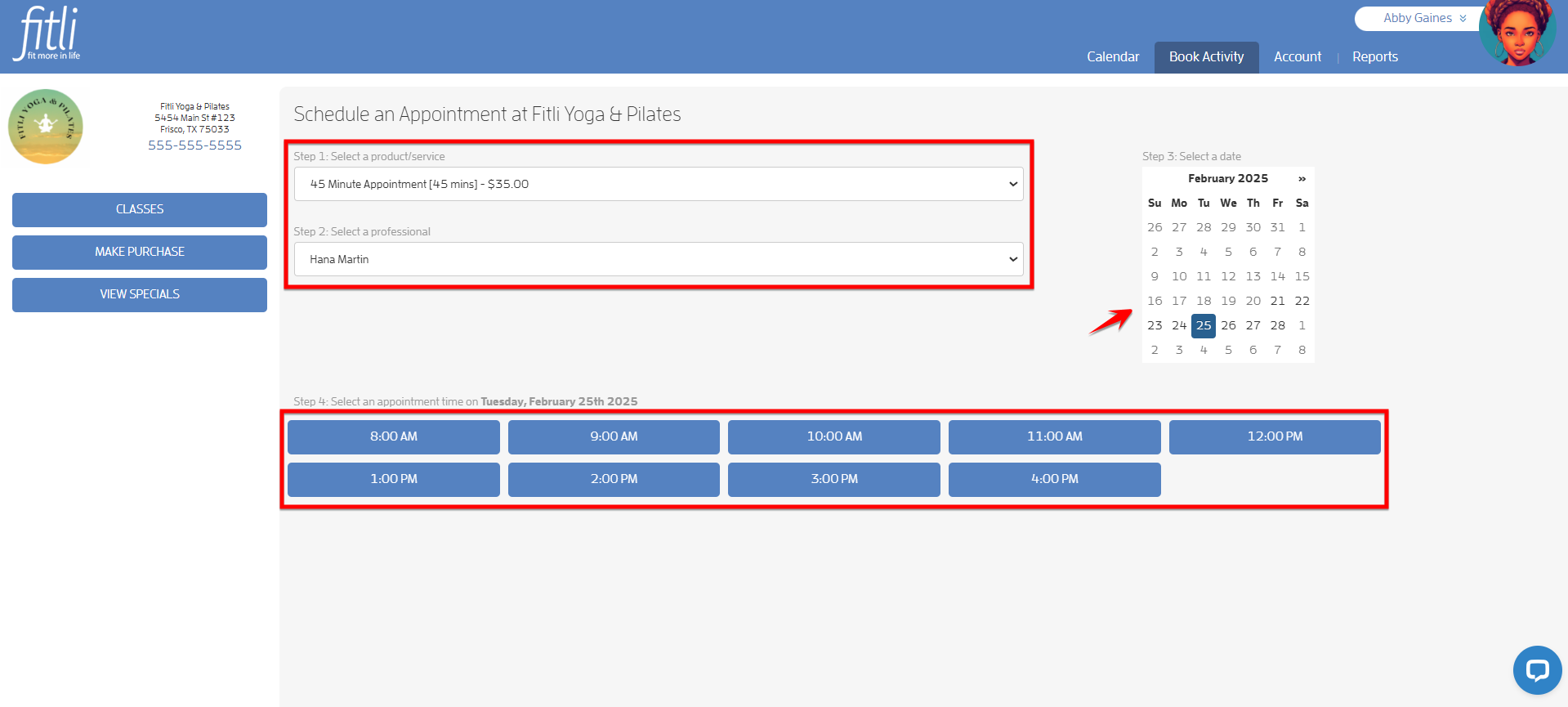Select February 25 in the calendar
1568x707 pixels.
pyautogui.click(x=1204, y=325)
